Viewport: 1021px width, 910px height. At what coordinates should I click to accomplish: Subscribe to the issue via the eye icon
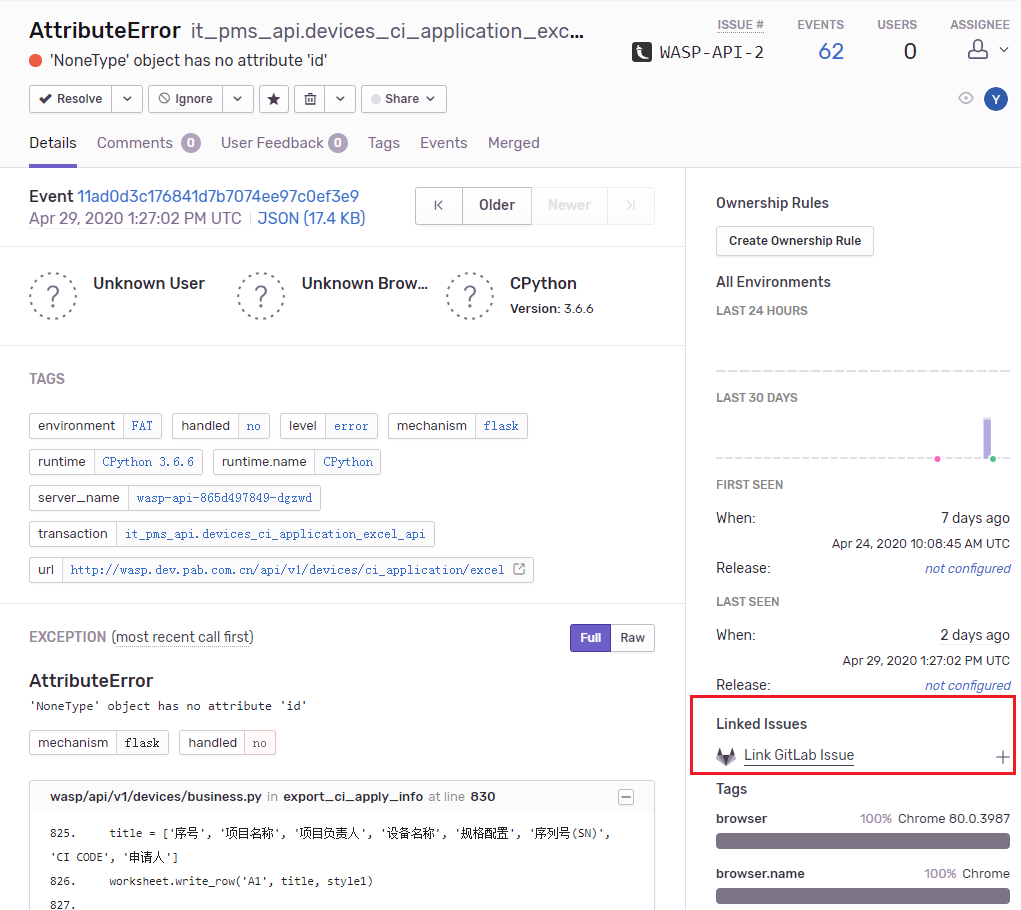(x=965, y=99)
